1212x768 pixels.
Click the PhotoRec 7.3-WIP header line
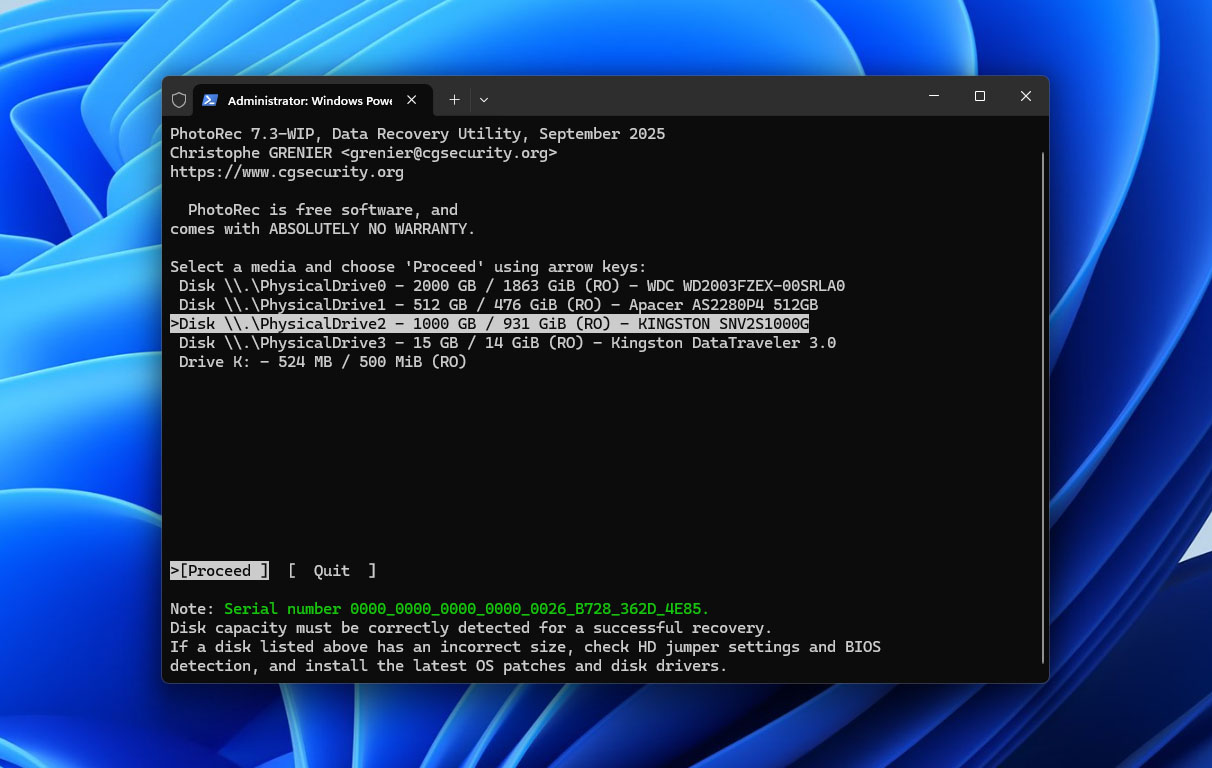pyautogui.click(x=417, y=134)
